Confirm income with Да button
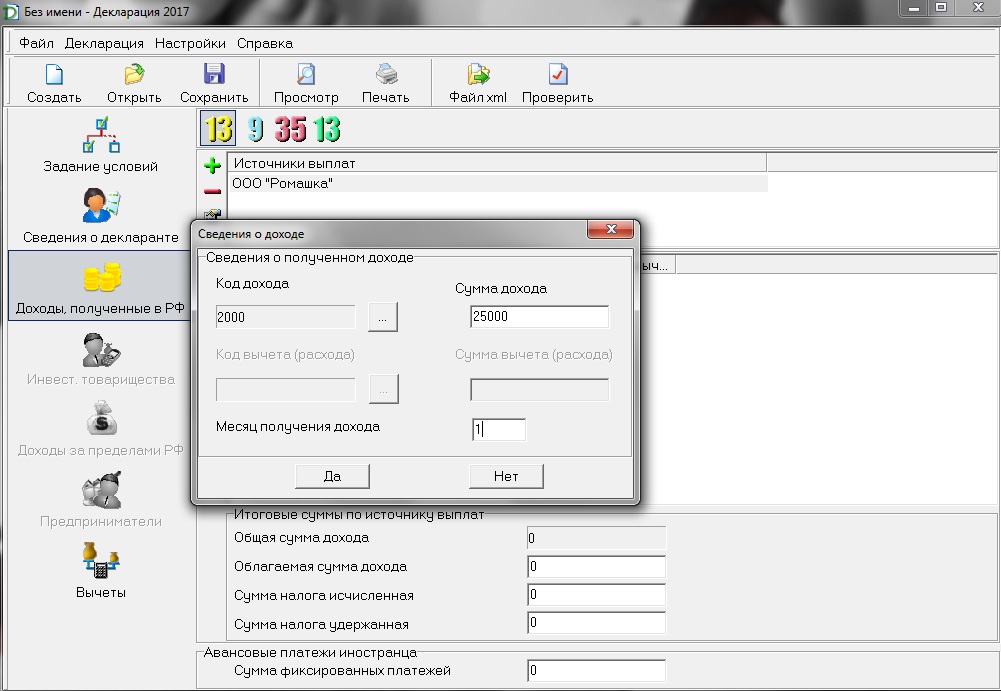The image size is (1001, 691). coord(332,476)
